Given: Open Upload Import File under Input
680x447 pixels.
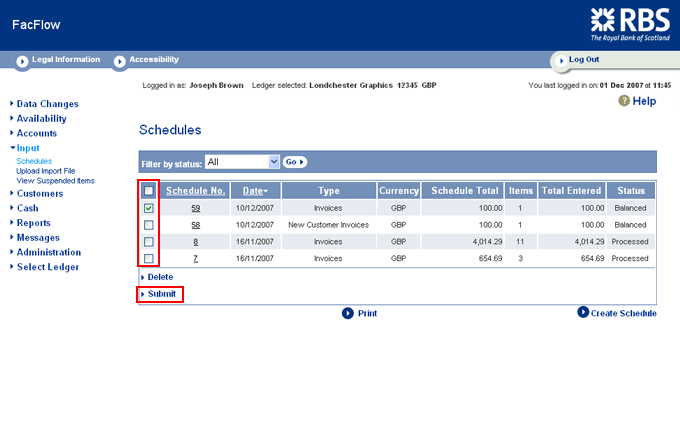Looking at the screenshot, I should click(46, 171).
